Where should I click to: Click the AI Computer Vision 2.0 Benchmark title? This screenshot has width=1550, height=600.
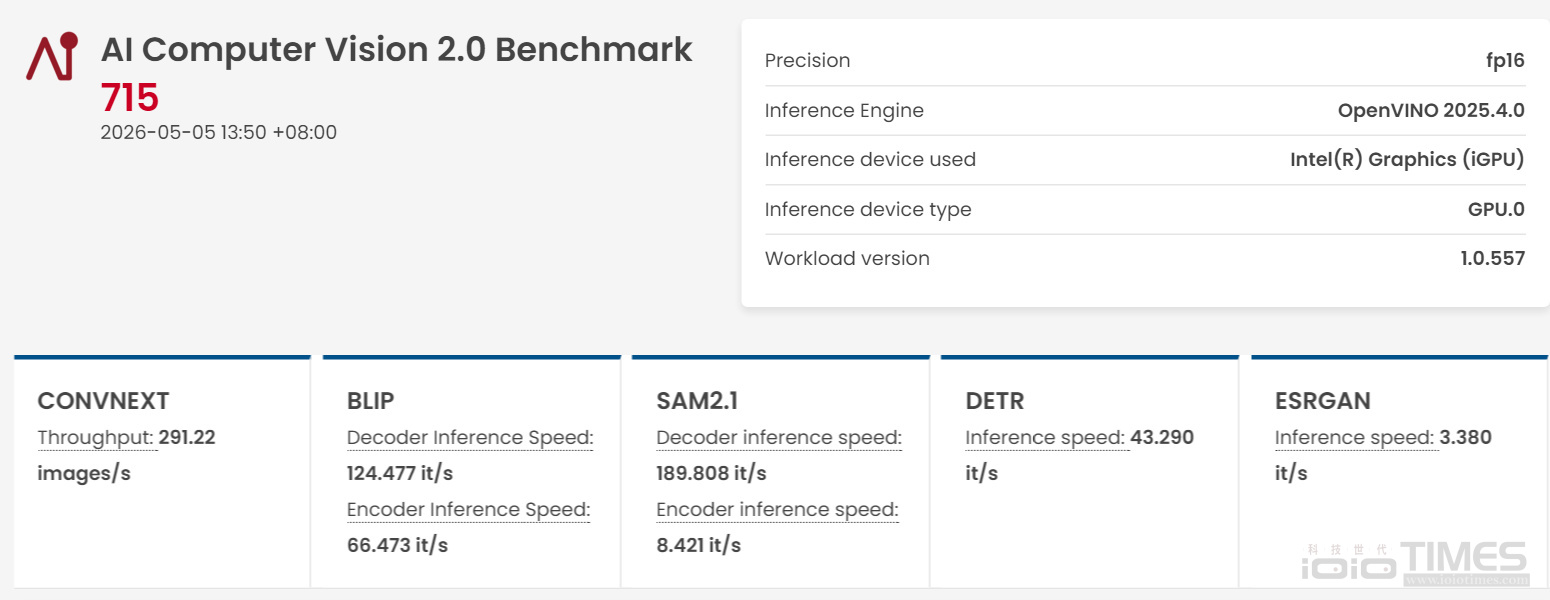[x=397, y=49]
